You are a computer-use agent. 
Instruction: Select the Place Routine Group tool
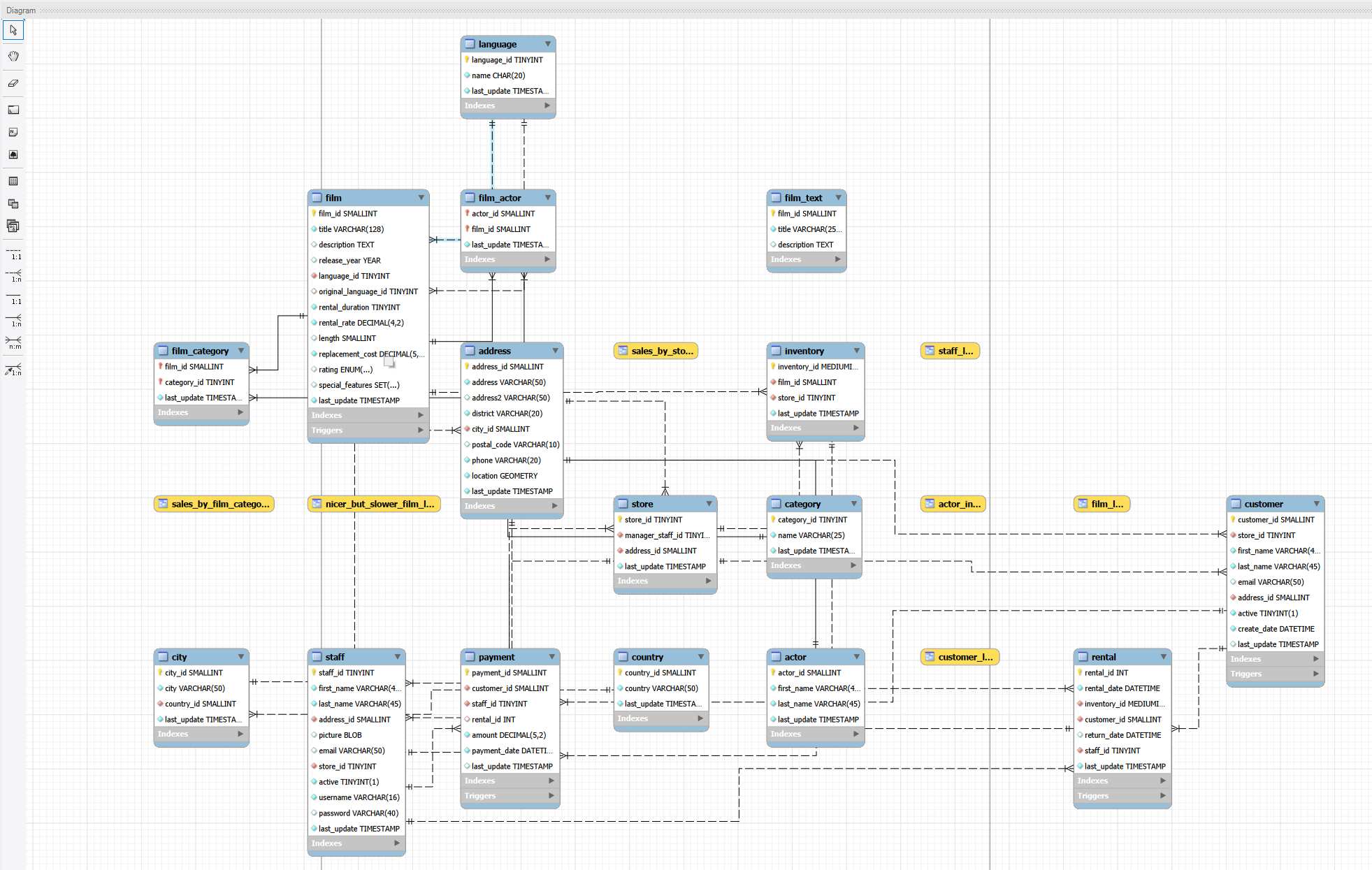[x=13, y=226]
